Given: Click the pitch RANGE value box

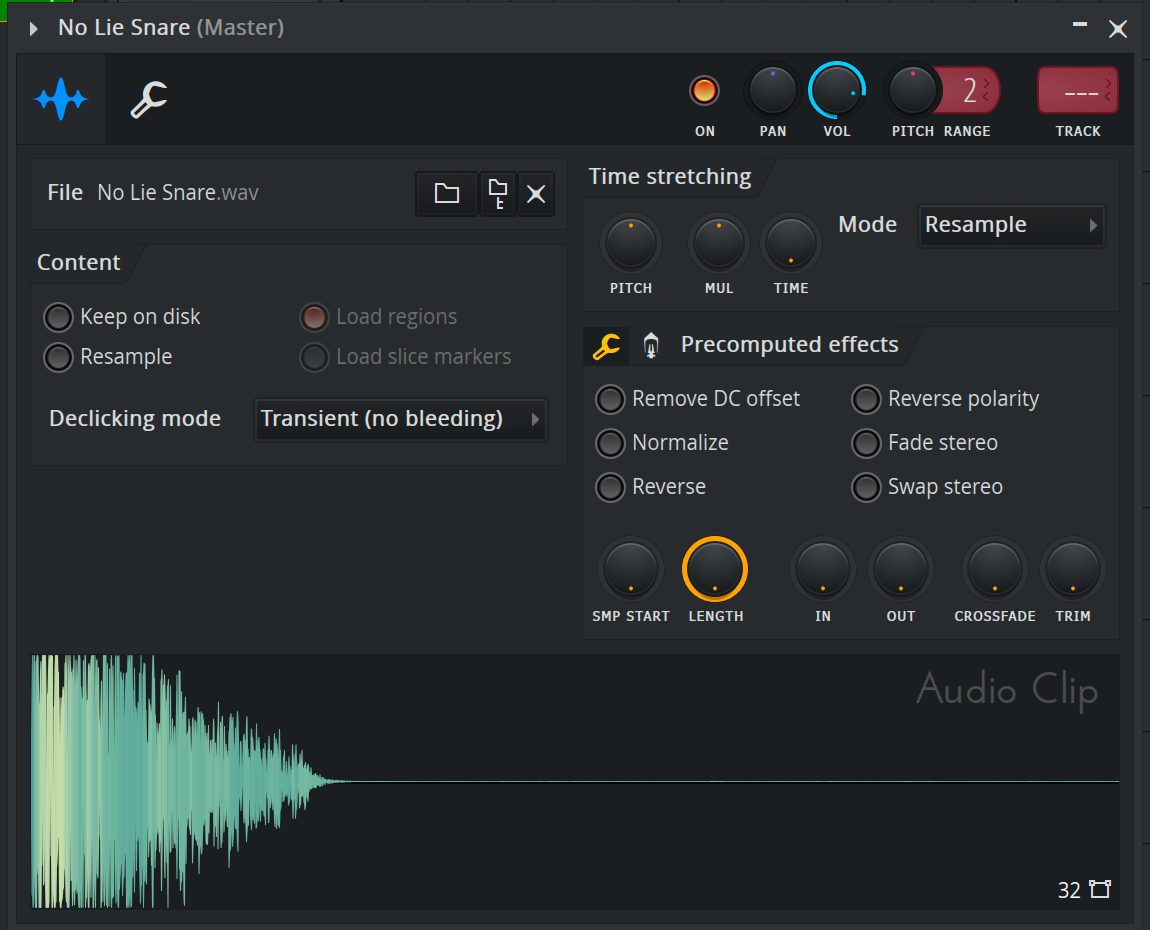Looking at the screenshot, I should point(970,92).
